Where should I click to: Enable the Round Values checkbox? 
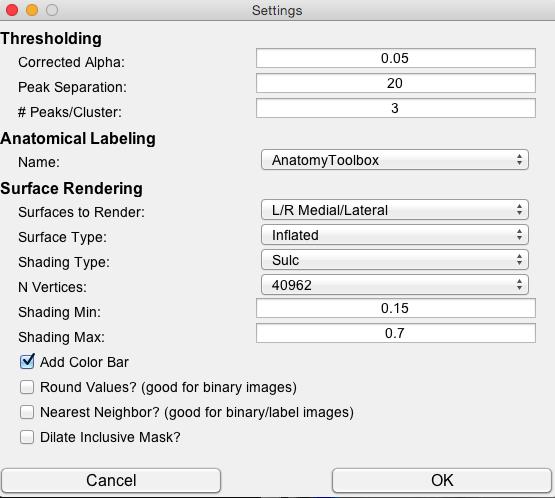coord(27,387)
